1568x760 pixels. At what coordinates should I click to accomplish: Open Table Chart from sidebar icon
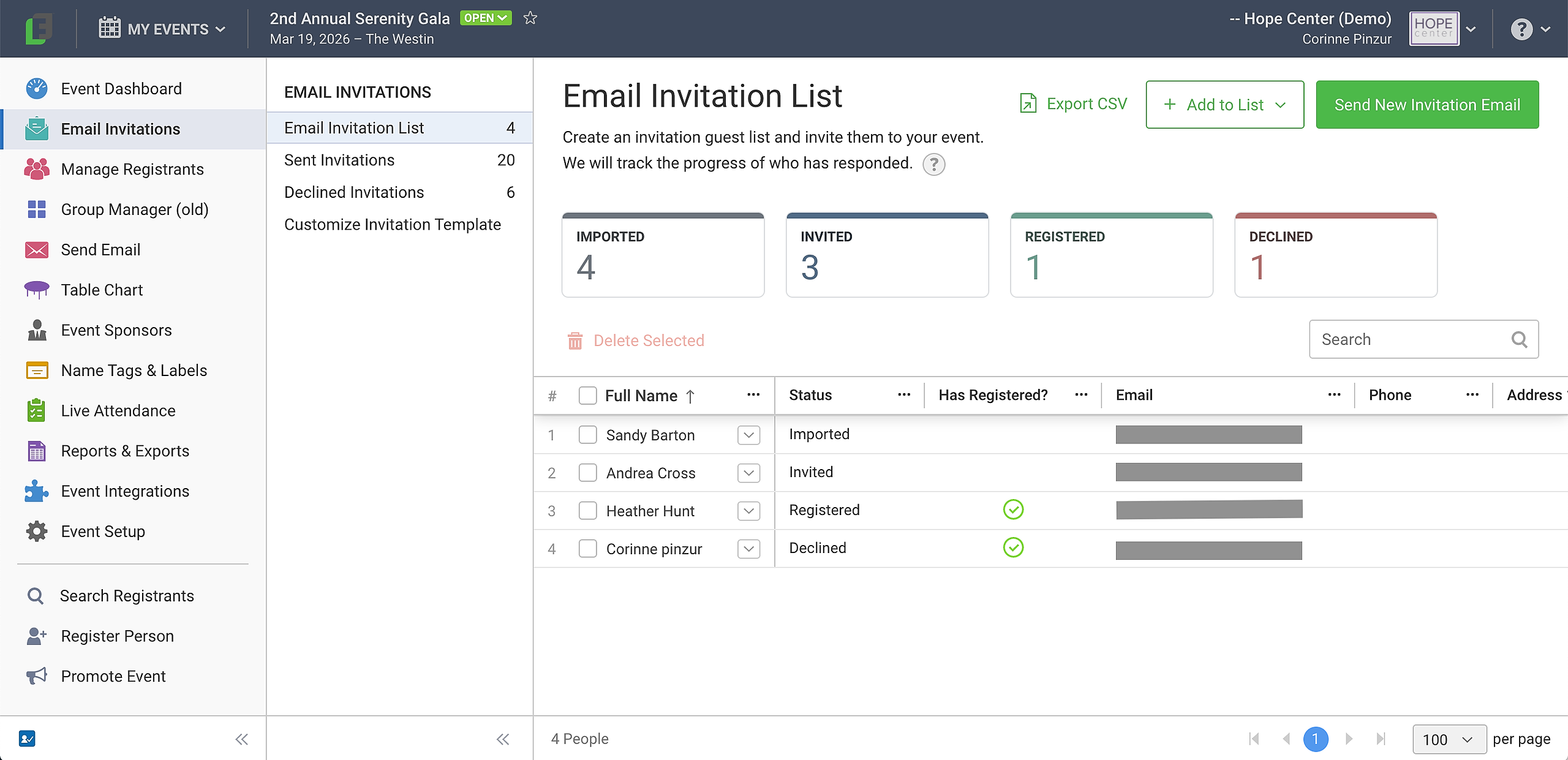(x=37, y=290)
